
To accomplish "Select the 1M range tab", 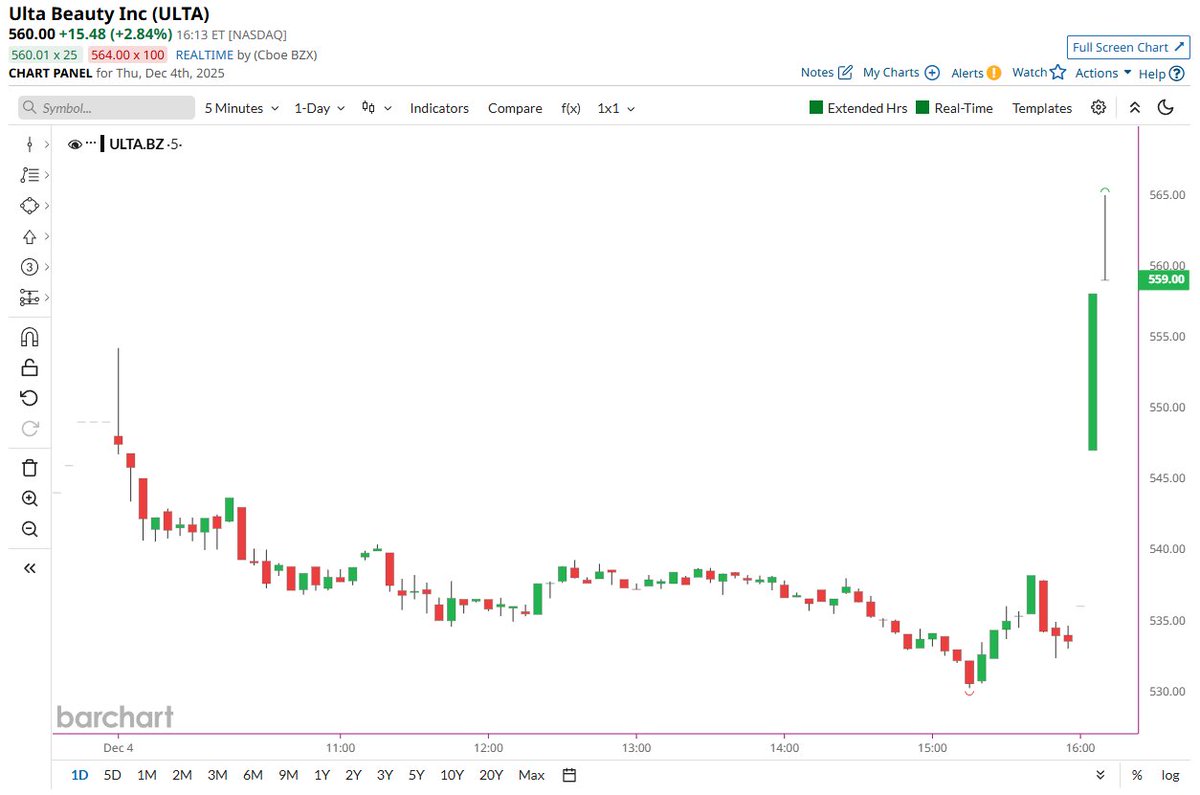I will tap(147, 775).
